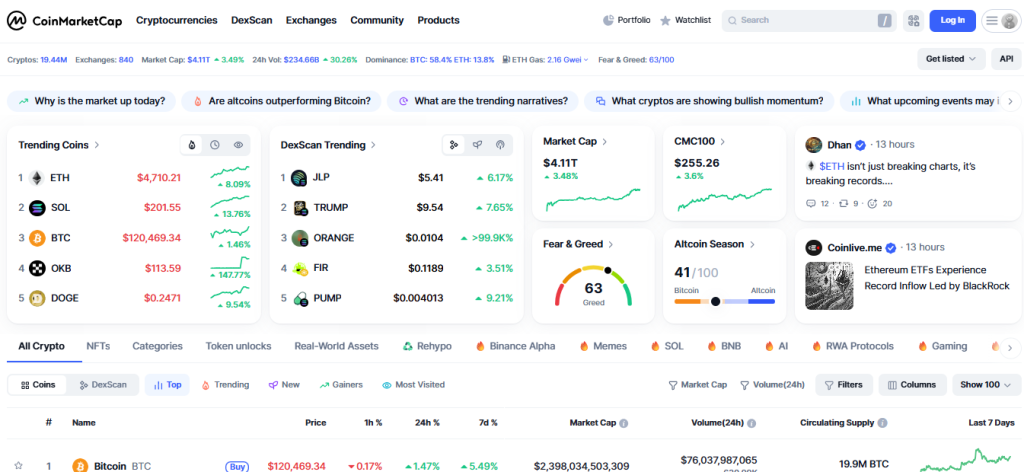Image resolution: width=1024 pixels, height=472 pixels.
Task: Click the API button
Action: pos(1006,59)
